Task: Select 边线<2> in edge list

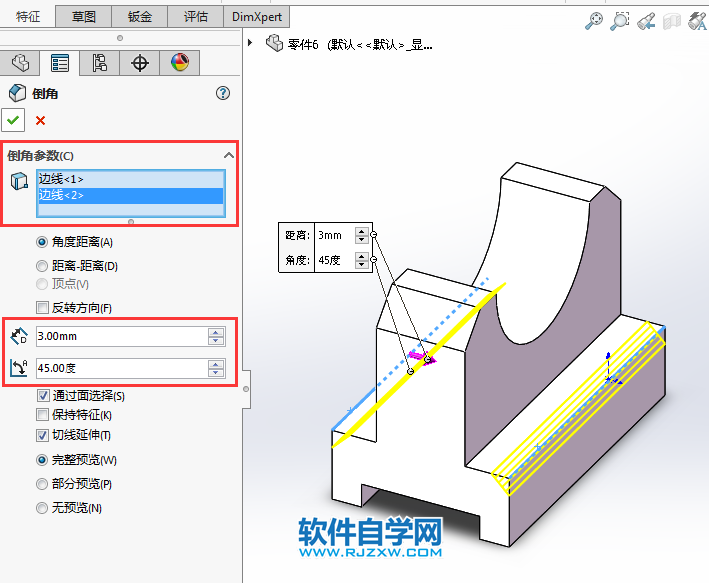Action: [130, 195]
